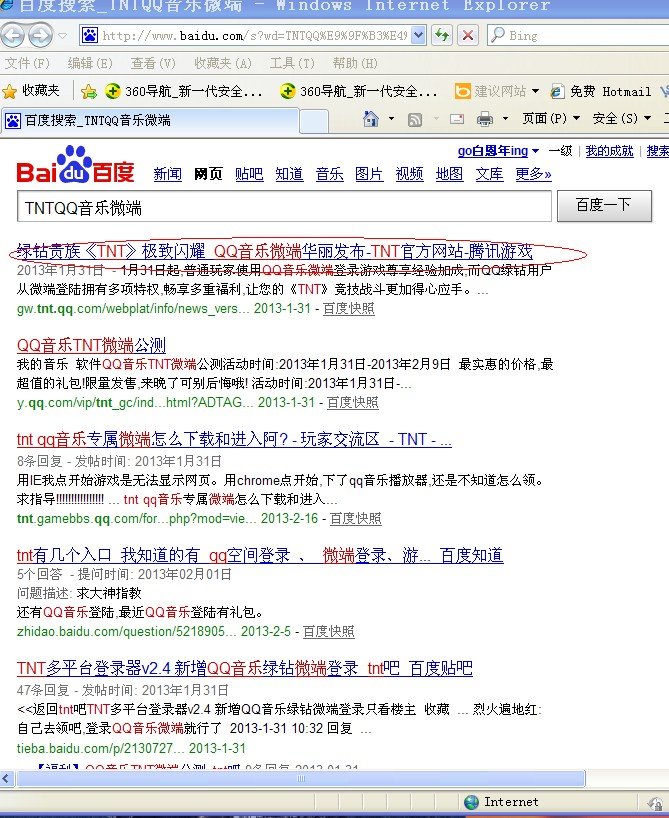Screen dimensions: 669x818
Task: Open the 收藏夹(A) menu
Action: (223, 63)
